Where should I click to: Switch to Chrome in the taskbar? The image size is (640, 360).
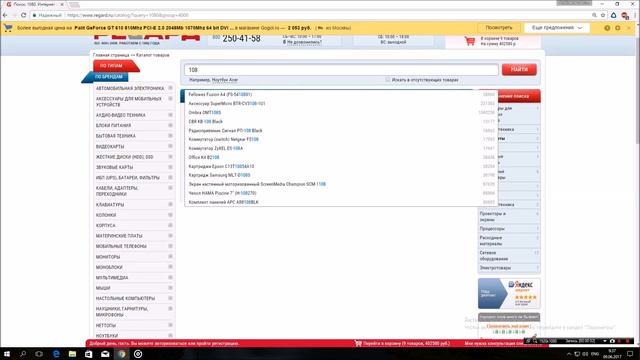click(x=122, y=354)
